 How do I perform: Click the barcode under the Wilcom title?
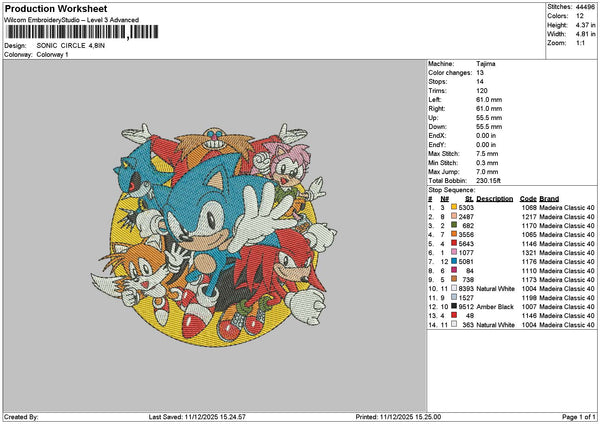(82, 32)
